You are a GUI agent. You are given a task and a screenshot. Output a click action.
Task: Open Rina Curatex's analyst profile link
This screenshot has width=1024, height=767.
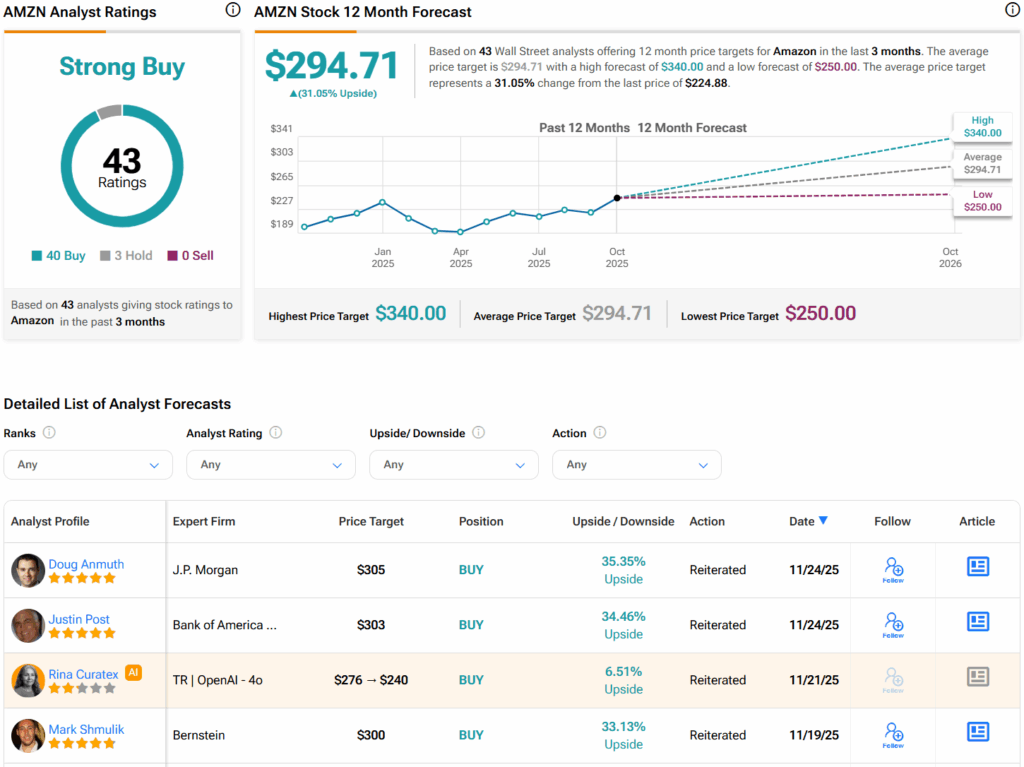(83, 674)
